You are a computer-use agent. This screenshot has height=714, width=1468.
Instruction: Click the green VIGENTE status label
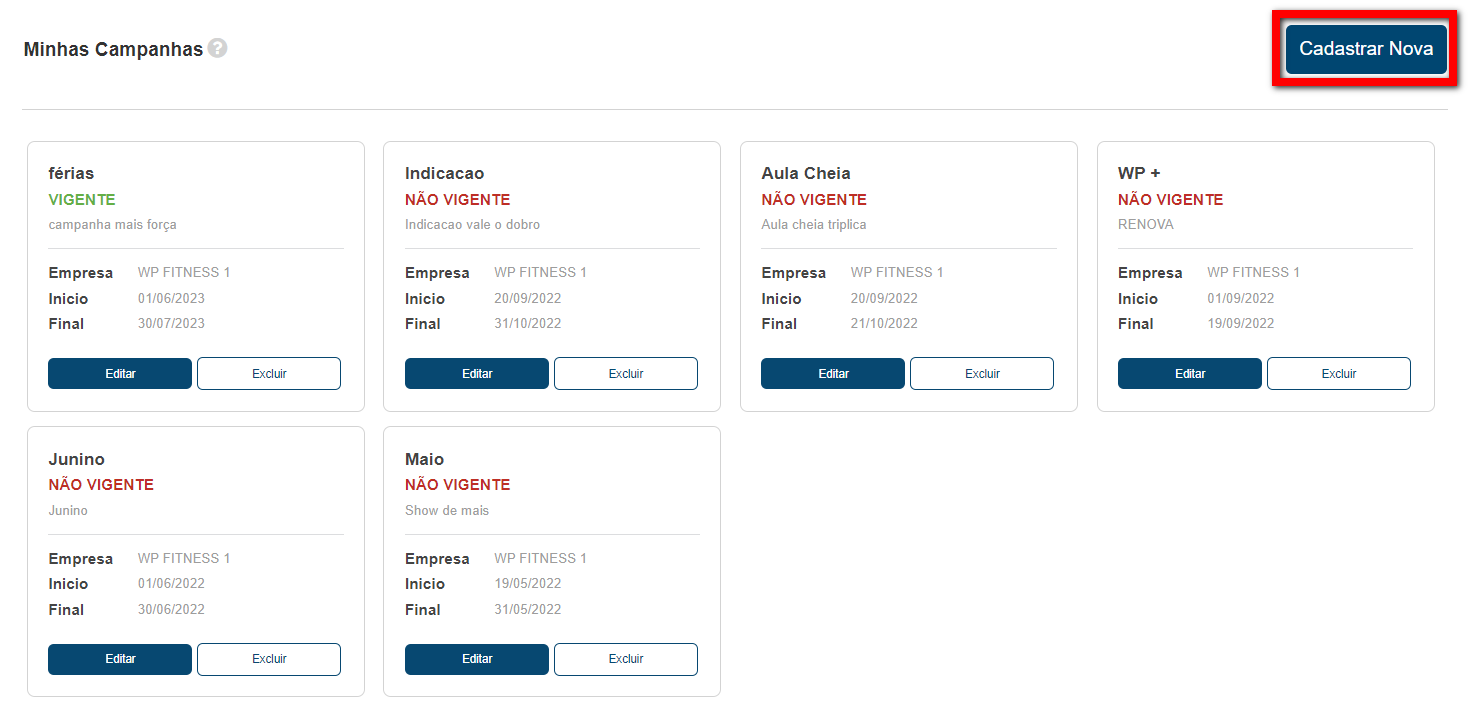pos(82,200)
